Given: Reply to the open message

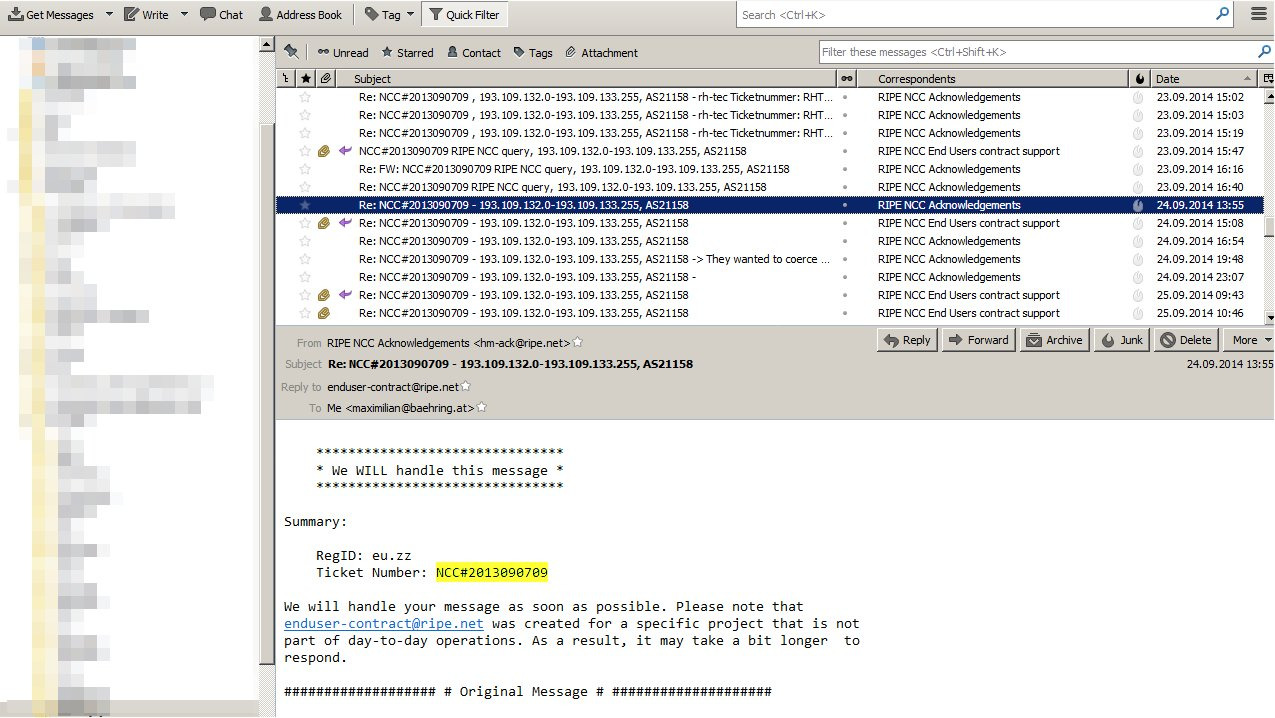Looking at the screenshot, I should 906,340.
